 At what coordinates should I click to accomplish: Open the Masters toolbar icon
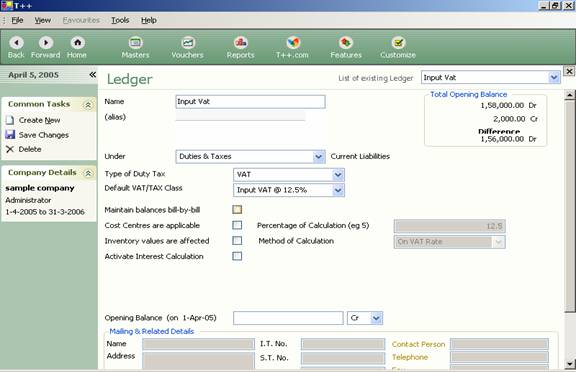click(135, 43)
